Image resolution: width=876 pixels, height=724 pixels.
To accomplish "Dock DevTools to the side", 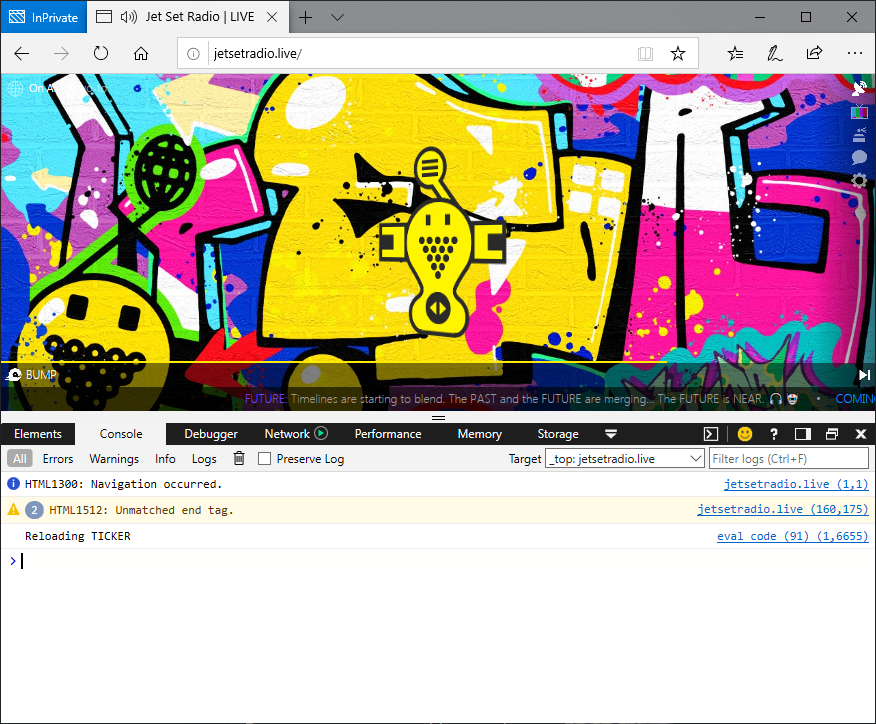I will point(803,434).
